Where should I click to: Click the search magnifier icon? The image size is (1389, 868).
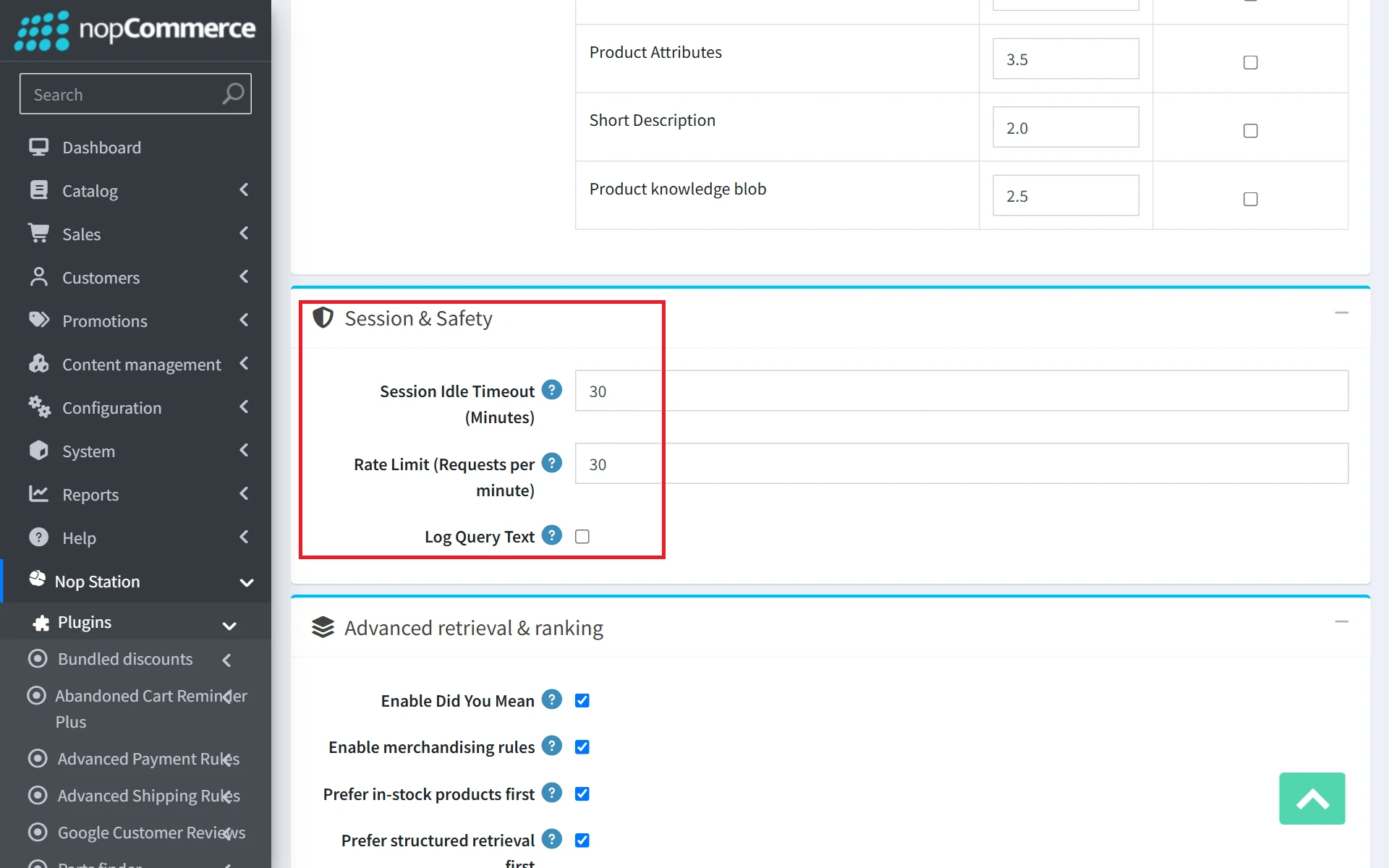(x=233, y=94)
